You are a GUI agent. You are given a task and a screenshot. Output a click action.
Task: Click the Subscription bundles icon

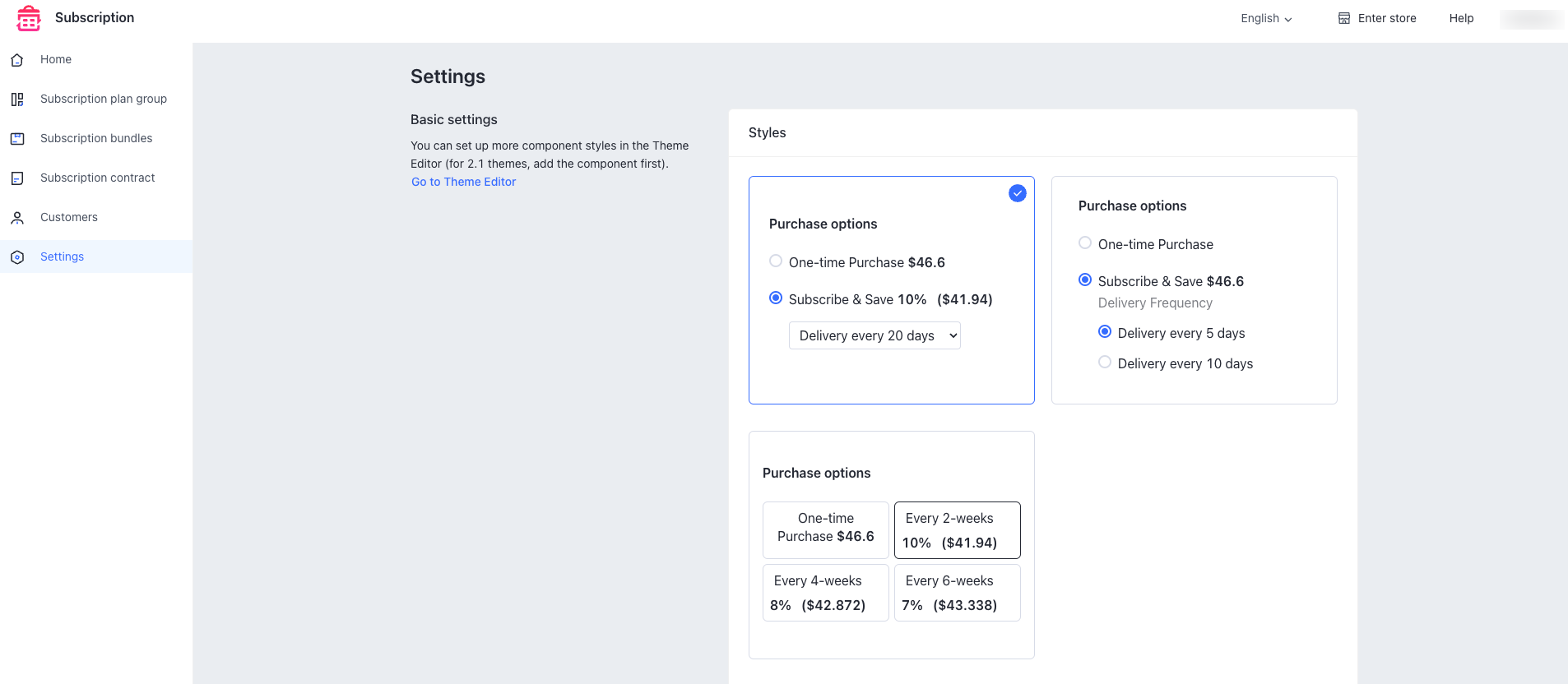17,139
